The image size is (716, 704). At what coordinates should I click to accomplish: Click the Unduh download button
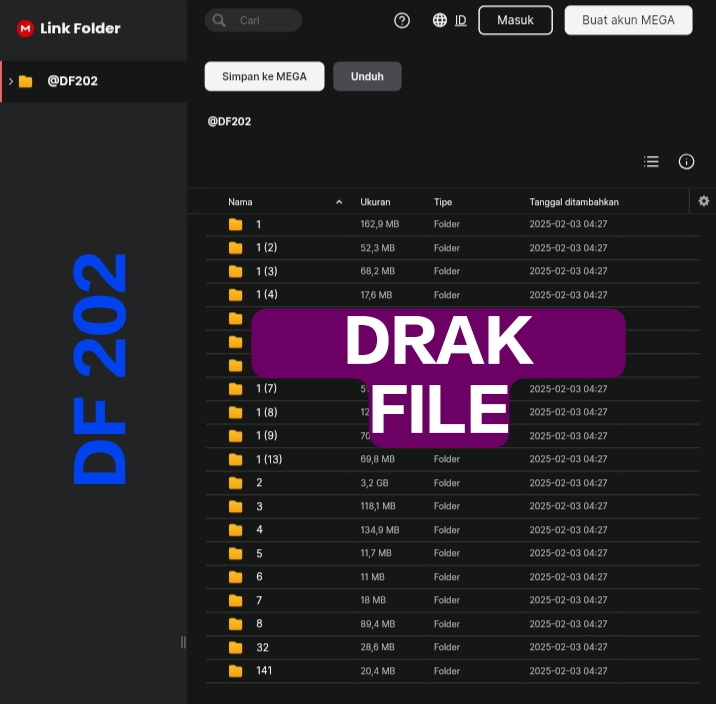tap(367, 76)
